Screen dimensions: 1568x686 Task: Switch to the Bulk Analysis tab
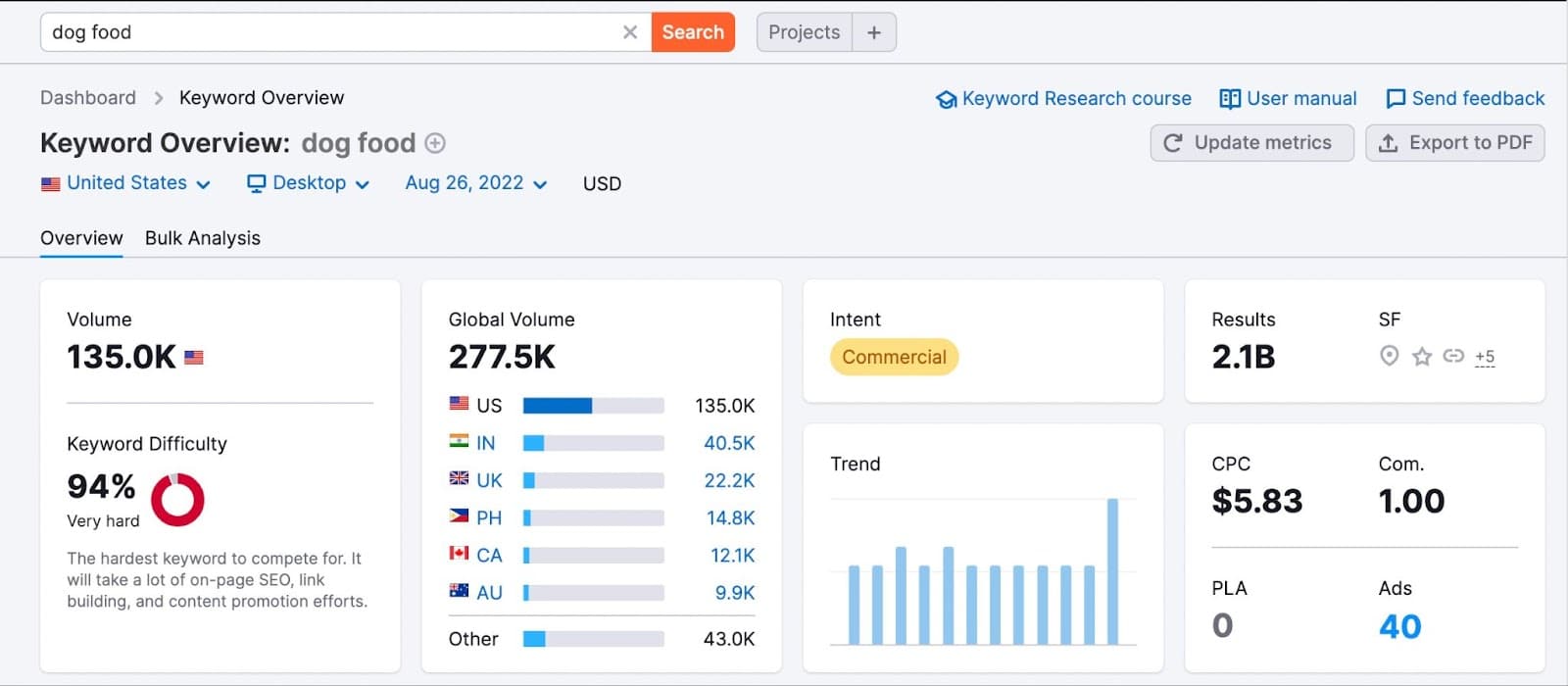tap(203, 238)
